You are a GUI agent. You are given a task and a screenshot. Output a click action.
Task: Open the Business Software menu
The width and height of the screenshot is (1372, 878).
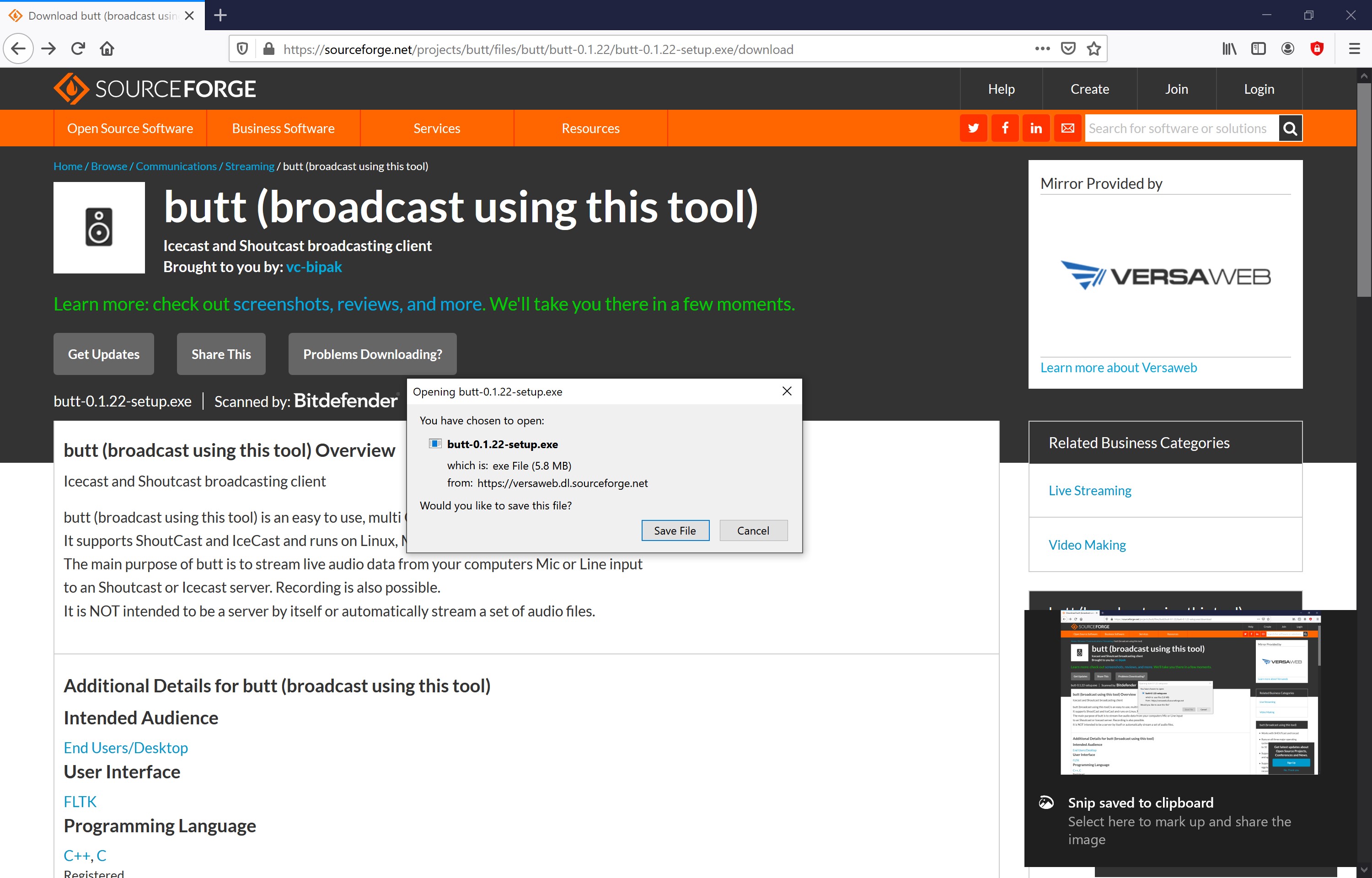(x=283, y=128)
